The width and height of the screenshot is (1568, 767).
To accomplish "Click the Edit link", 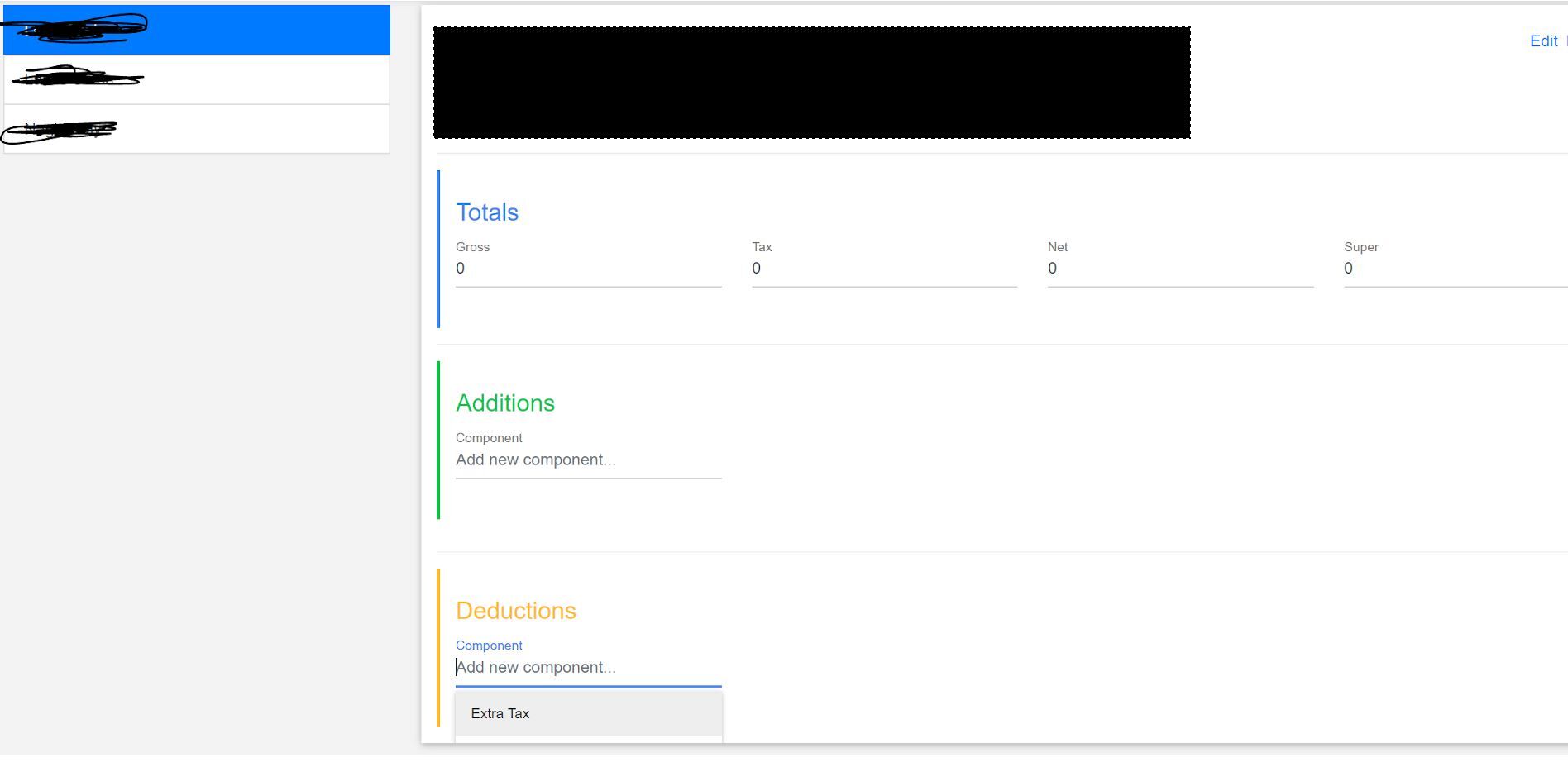I will point(1543,41).
